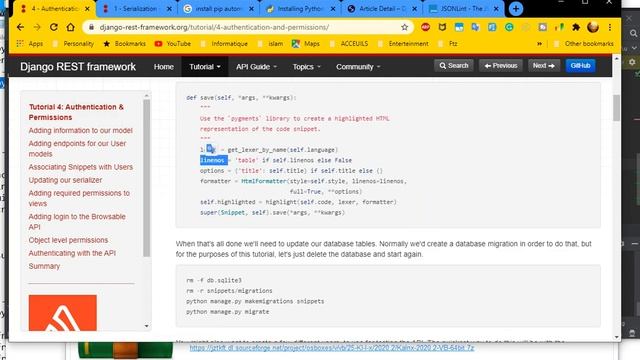Open the Informatique bookmarks folder

[x=225, y=44]
